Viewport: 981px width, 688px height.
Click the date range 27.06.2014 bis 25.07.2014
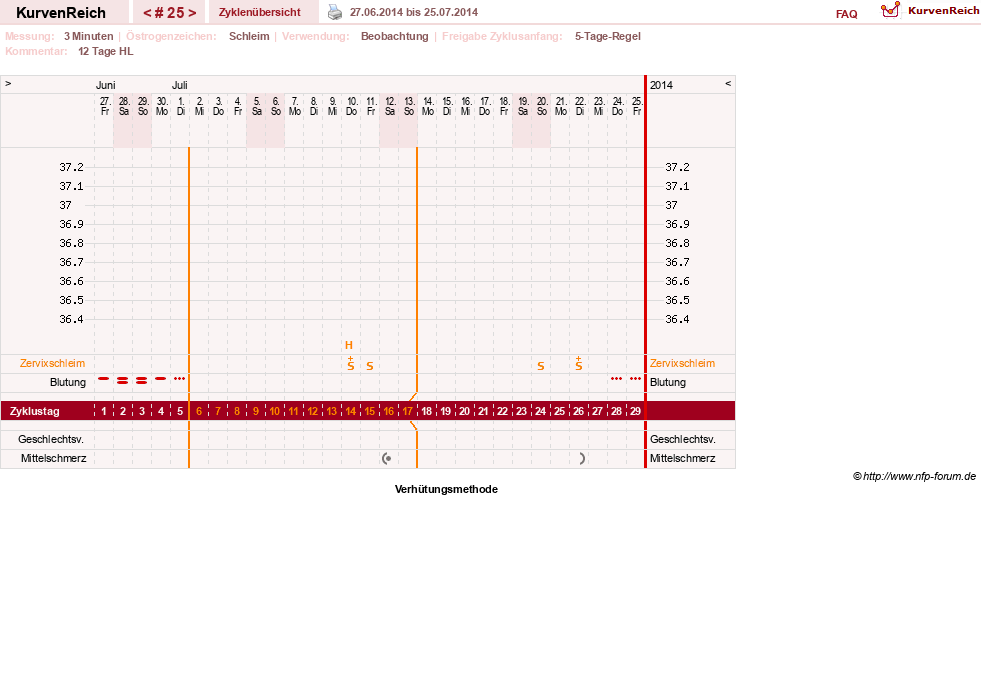point(414,12)
